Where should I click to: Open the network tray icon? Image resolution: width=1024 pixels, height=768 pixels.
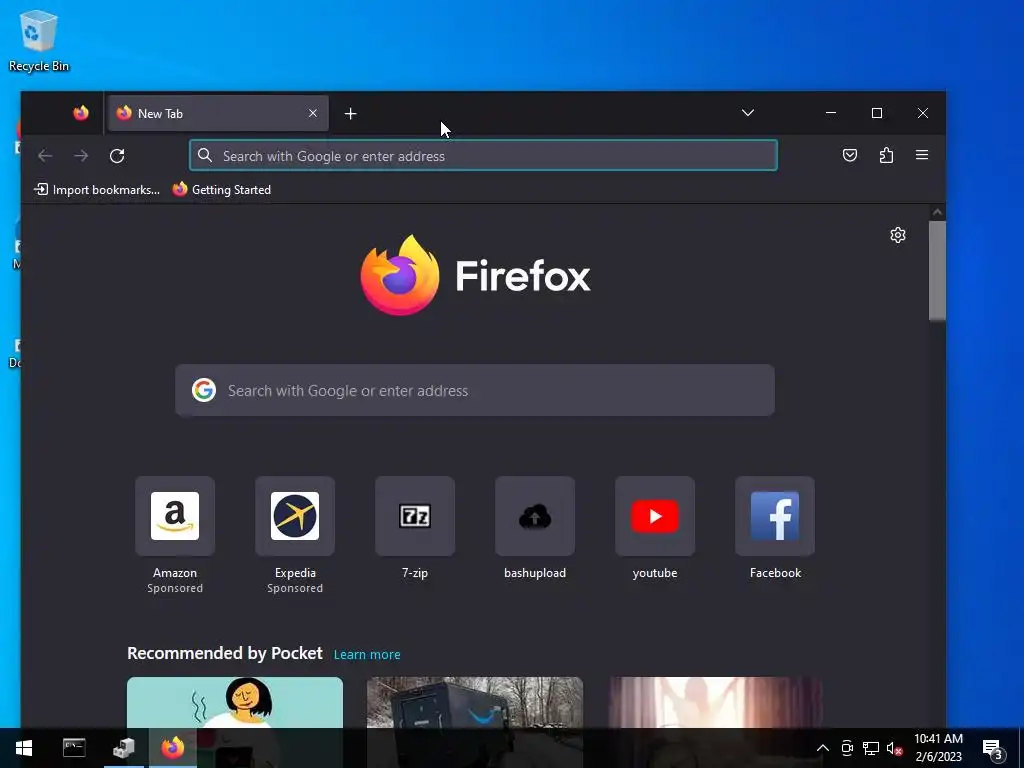click(871, 748)
